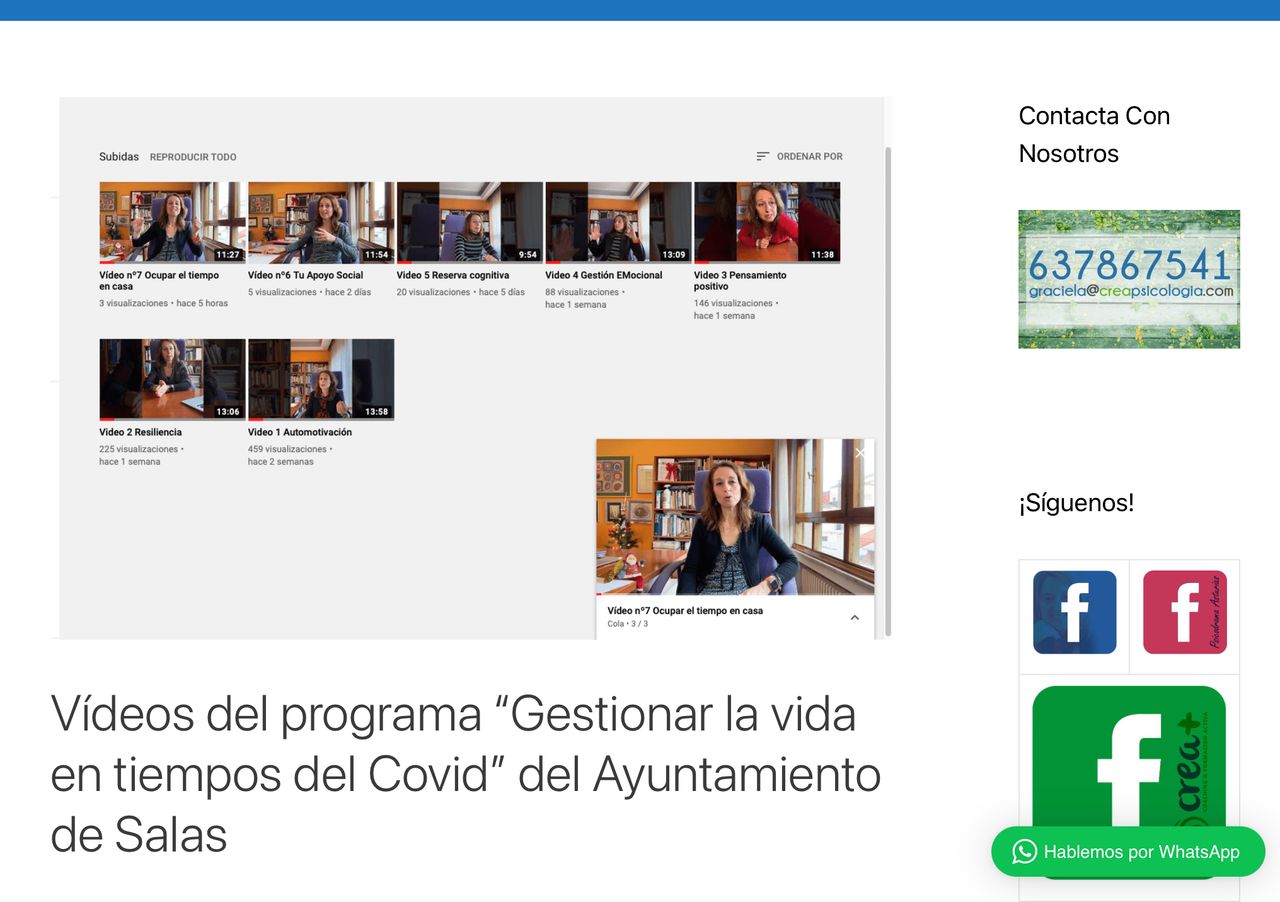This screenshot has width=1280, height=902.
Task: Click REPRODUCIR TODO to play all
Action: pyautogui.click(x=193, y=157)
